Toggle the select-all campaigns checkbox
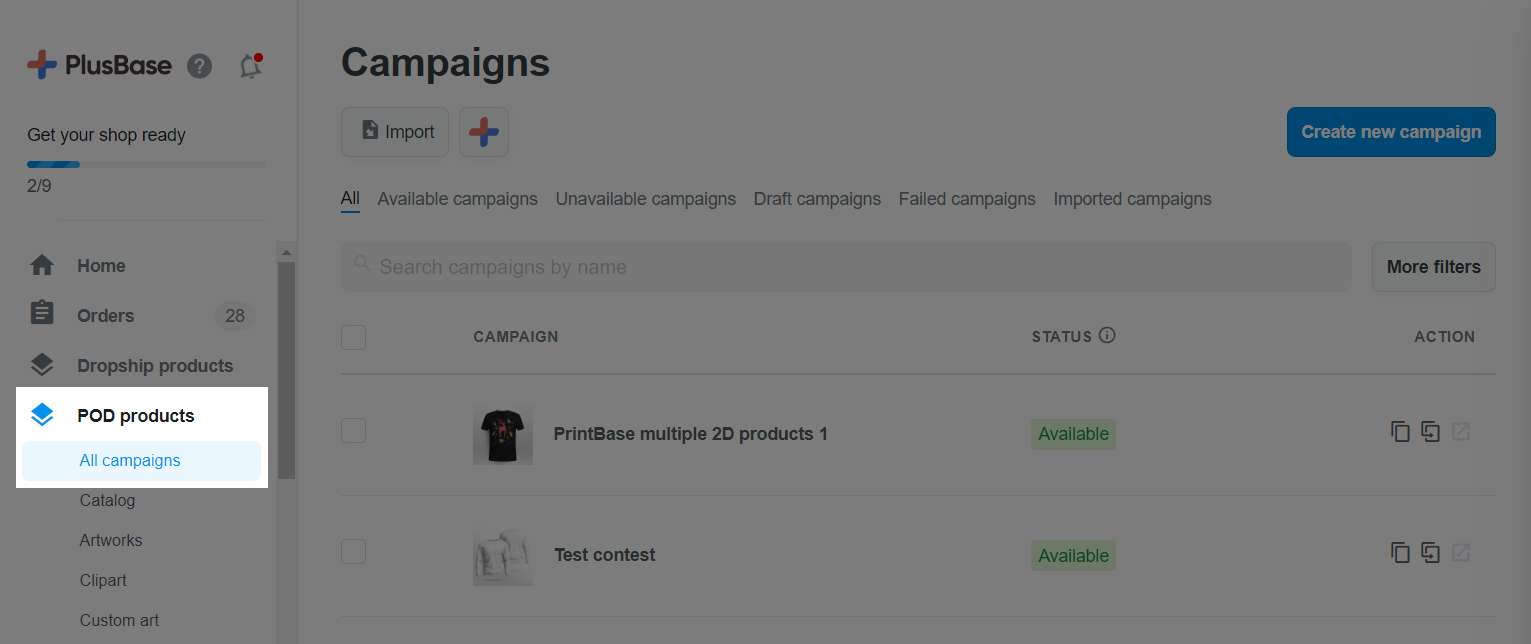Image resolution: width=1531 pixels, height=644 pixels. point(353,337)
